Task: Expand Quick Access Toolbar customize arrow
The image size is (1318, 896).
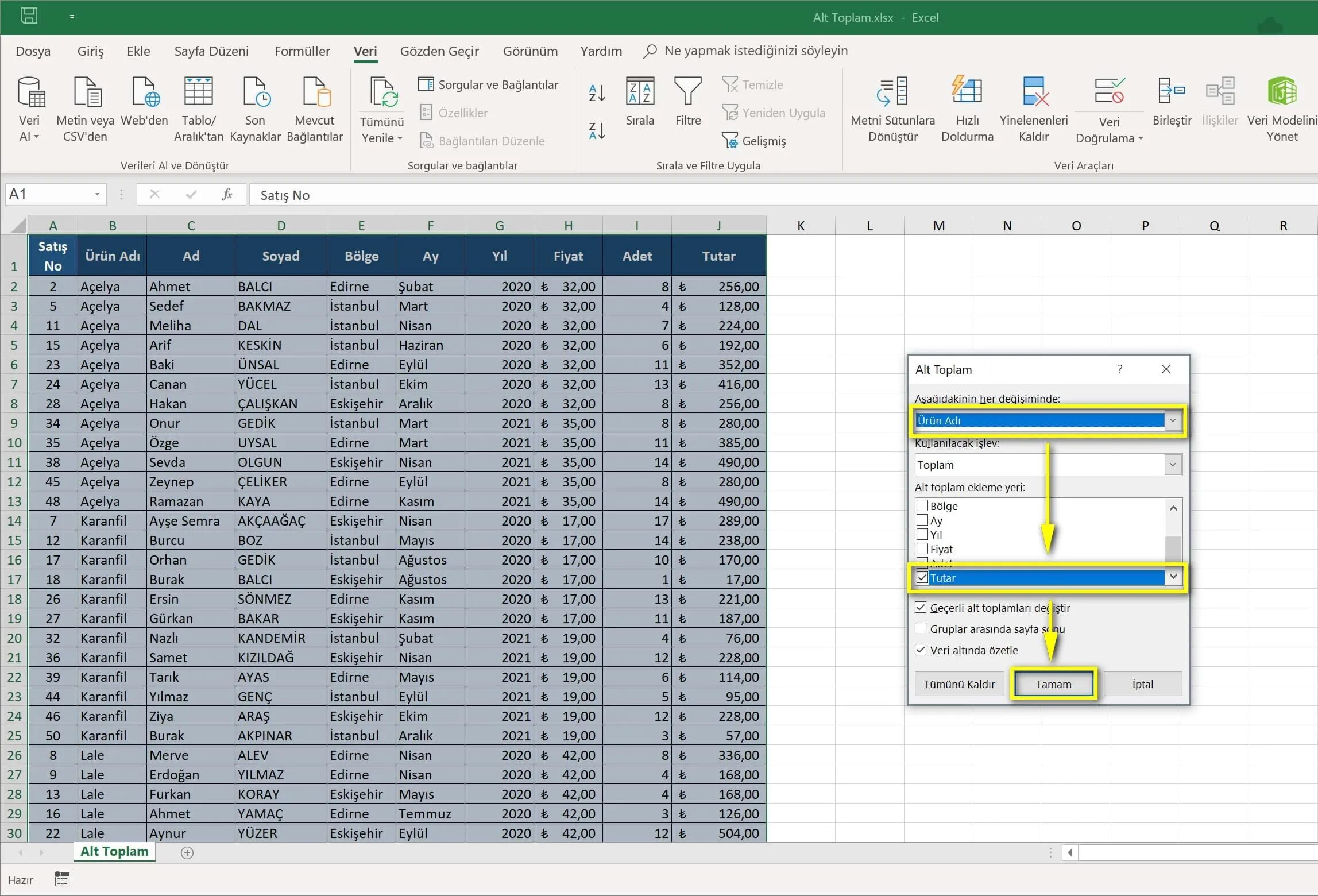Action: (72, 17)
